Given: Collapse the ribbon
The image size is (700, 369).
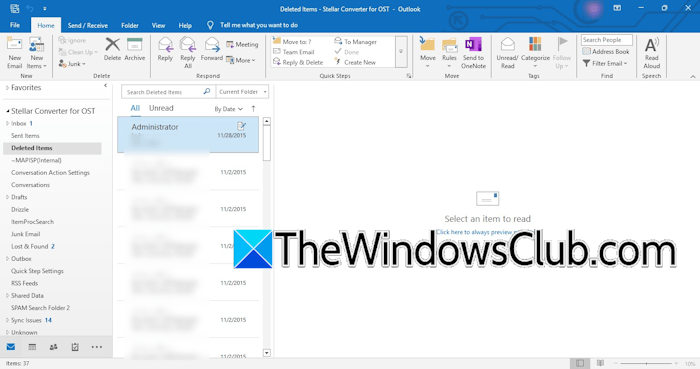Looking at the screenshot, I should [692, 76].
